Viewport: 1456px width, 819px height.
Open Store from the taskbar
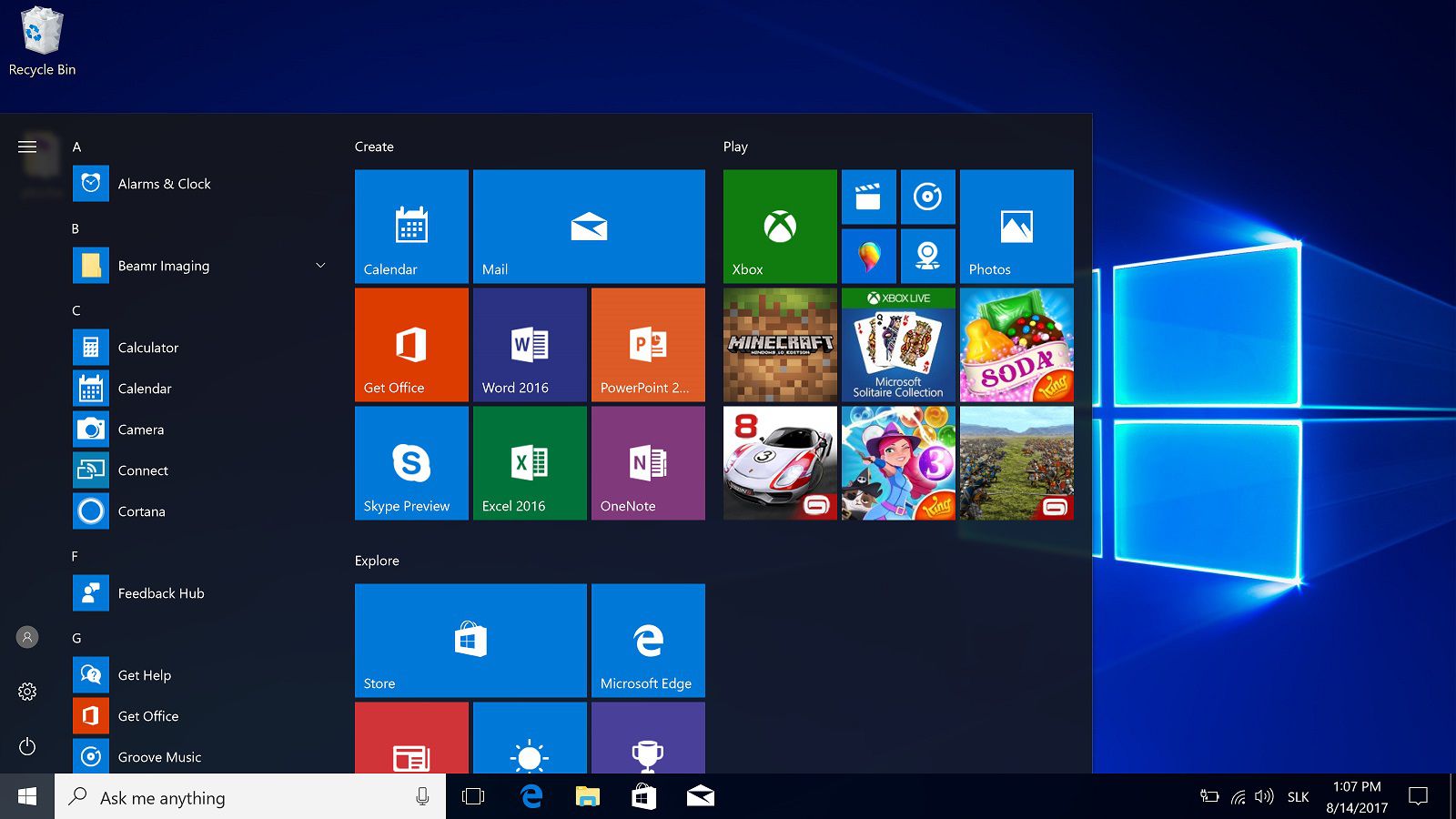coord(644,797)
